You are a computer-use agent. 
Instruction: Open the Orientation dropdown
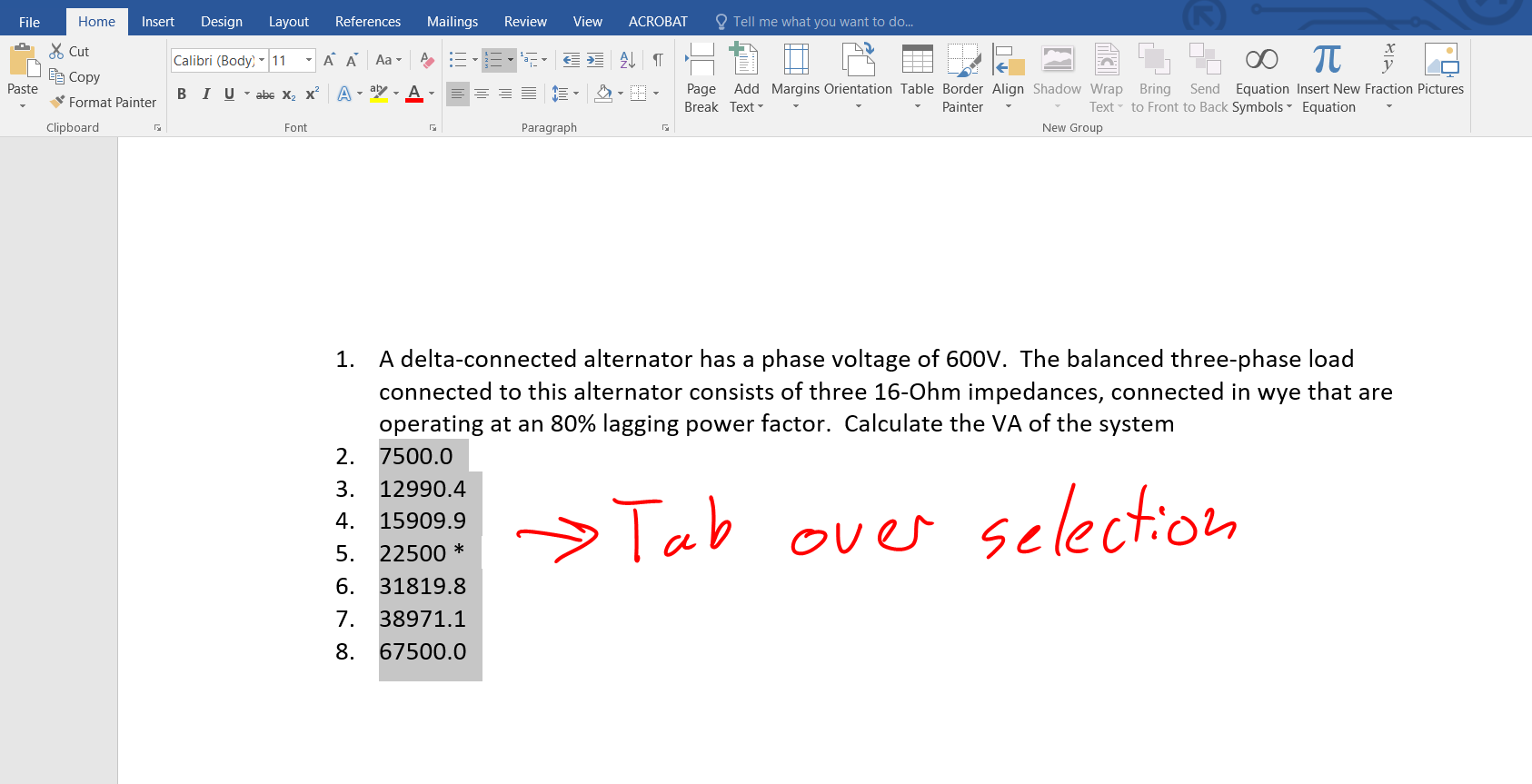tap(858, 78)
